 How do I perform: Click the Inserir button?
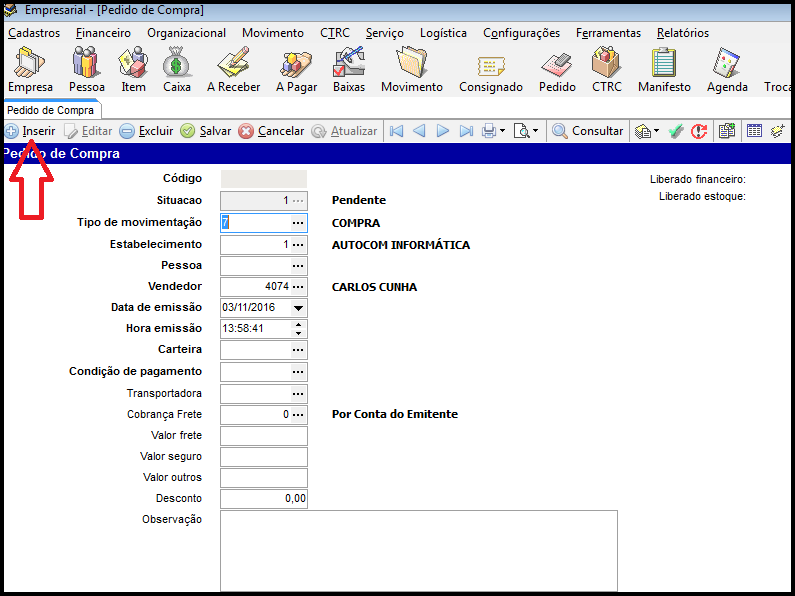(x=30, y=131)
